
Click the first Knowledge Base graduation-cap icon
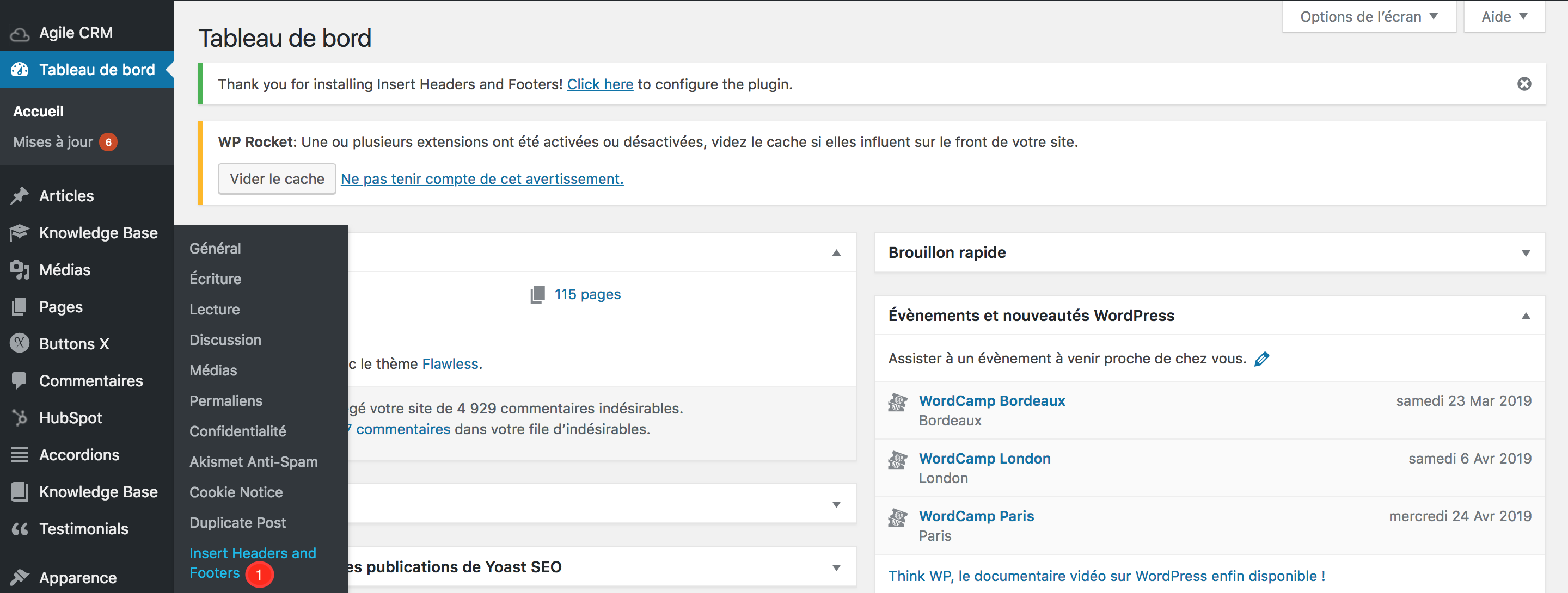click(20, 233)
